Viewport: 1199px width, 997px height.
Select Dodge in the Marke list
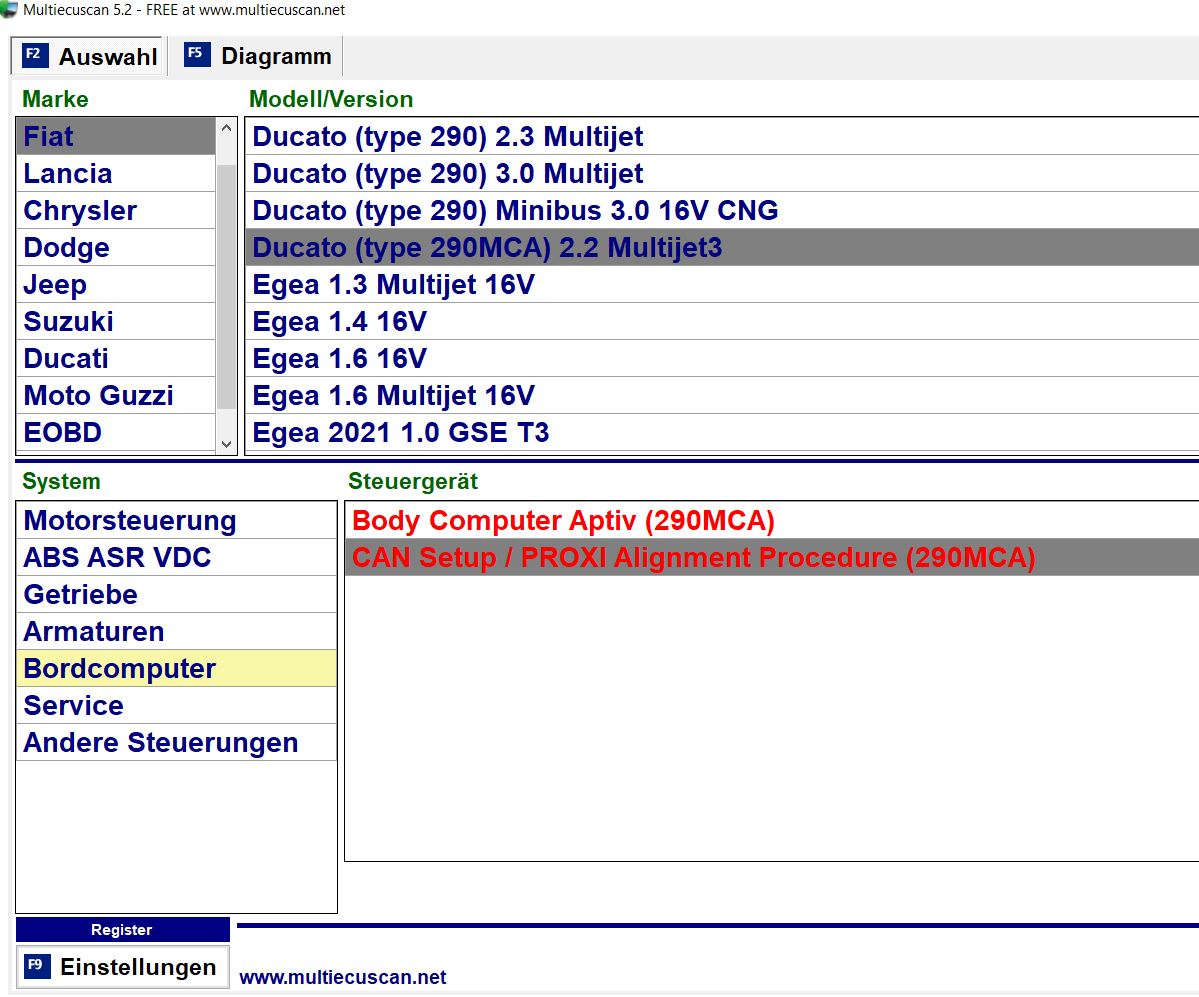116,248
